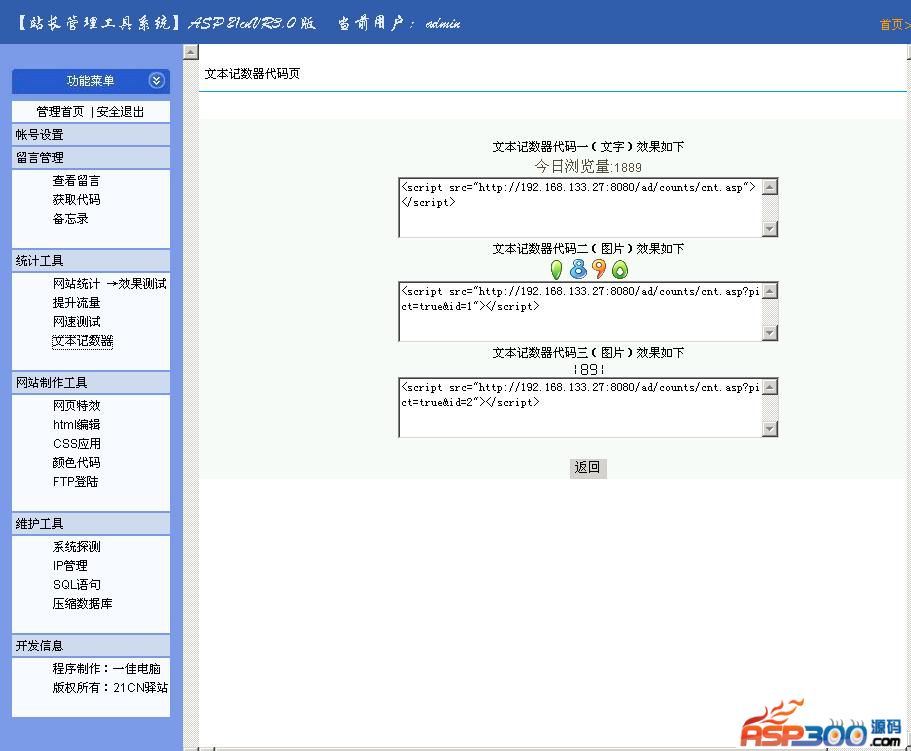This screenshot has height=751, width=911.
Task: Open SQL语句 link
Action: pos(77,585)
